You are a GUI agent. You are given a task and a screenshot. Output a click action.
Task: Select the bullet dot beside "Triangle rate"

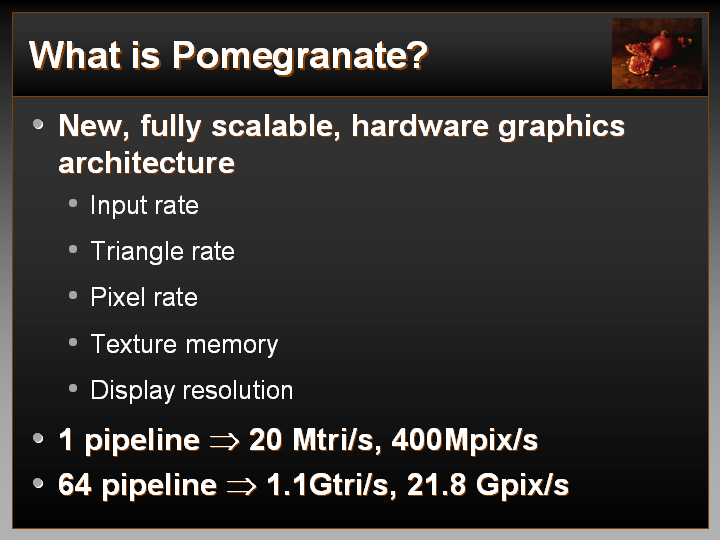pyautogui.click(x=73, y=249)
